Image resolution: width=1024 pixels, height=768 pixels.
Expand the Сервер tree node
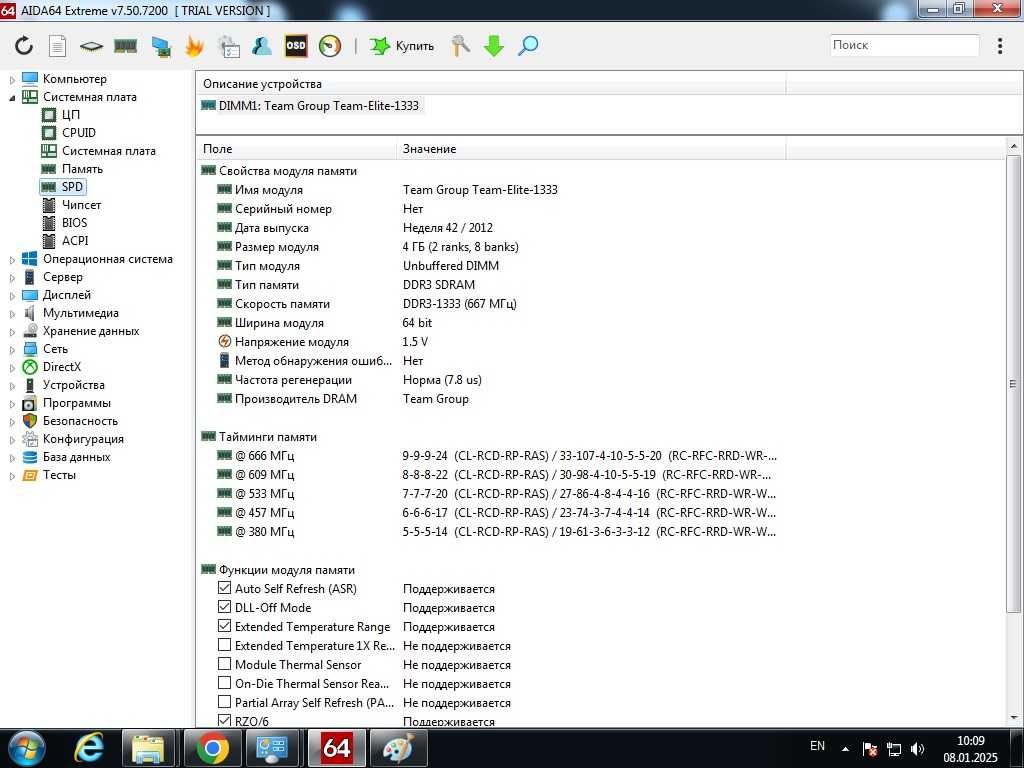[x=12, y=278]
